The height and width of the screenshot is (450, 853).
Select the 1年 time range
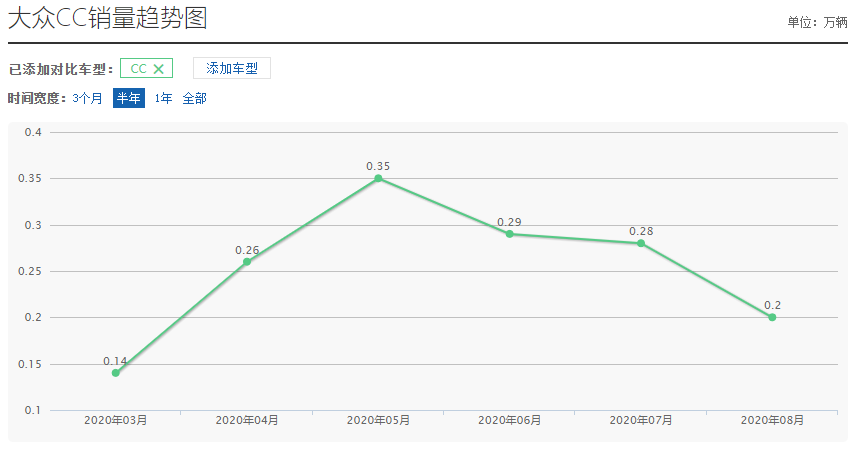163,98
